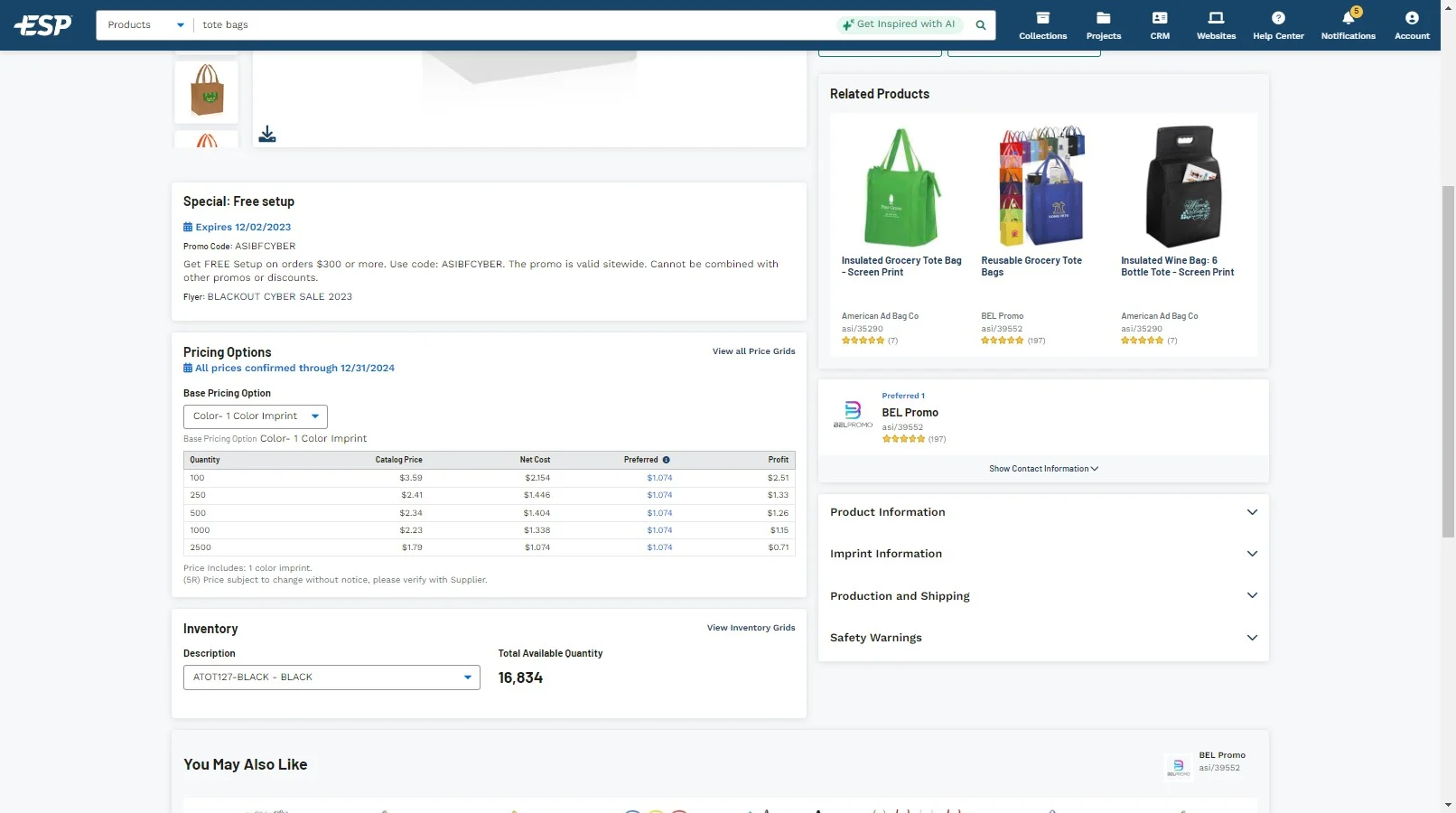Image resolution: width=1456 pixels, height=813 pixels.
Task: Open Reusable Grocery Tote Bags link
Action: [x=1031, y=266]
